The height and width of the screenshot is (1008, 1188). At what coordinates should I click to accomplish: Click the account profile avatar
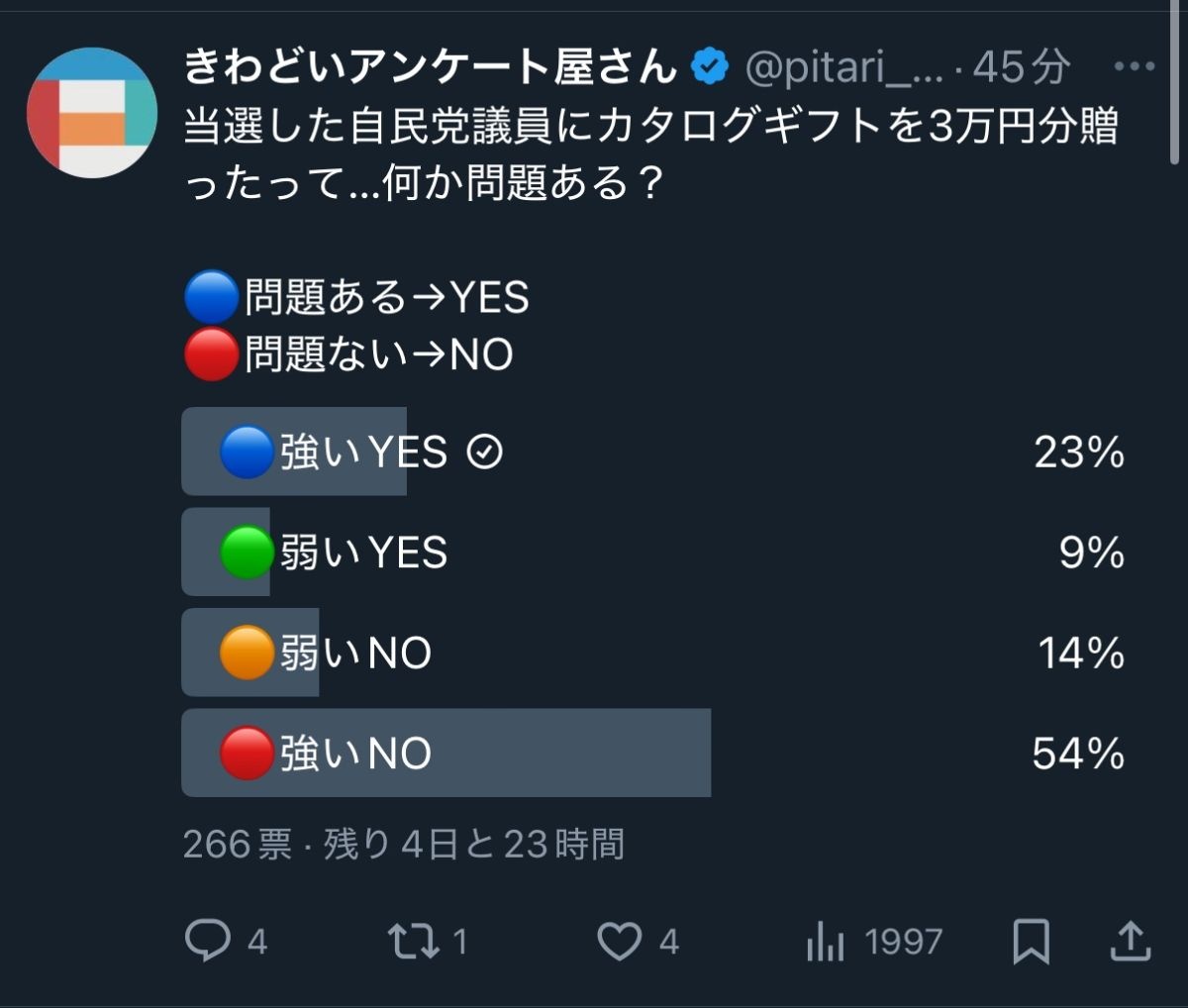pyautogui.click(x=92, y=112)
